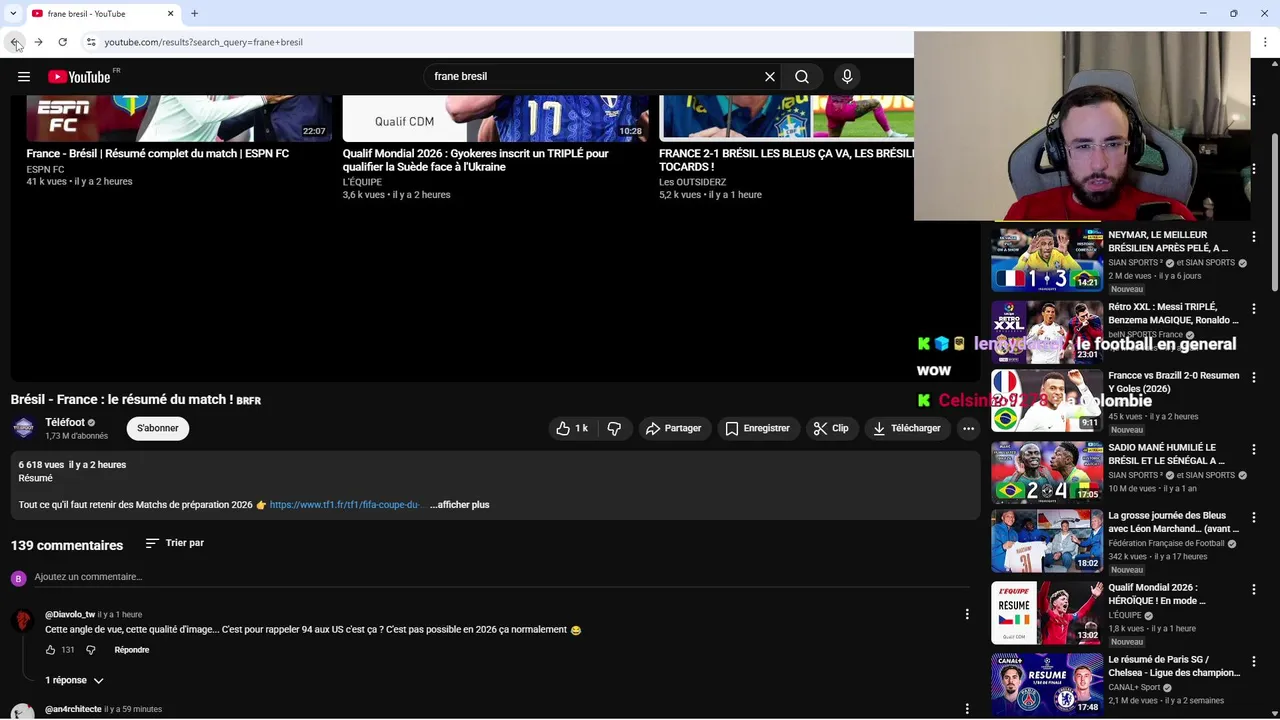Dislike the @Diavolo_tw comment
The height and width of the screenshot is (720, 1280).
coord(91,650)
